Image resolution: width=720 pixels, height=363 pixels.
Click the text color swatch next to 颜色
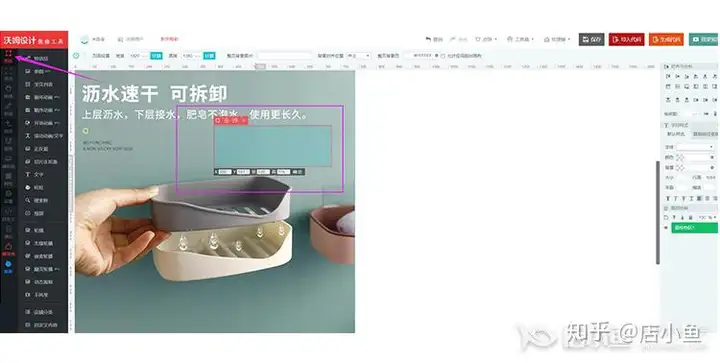pyautogui.click(x=680, y=157)
